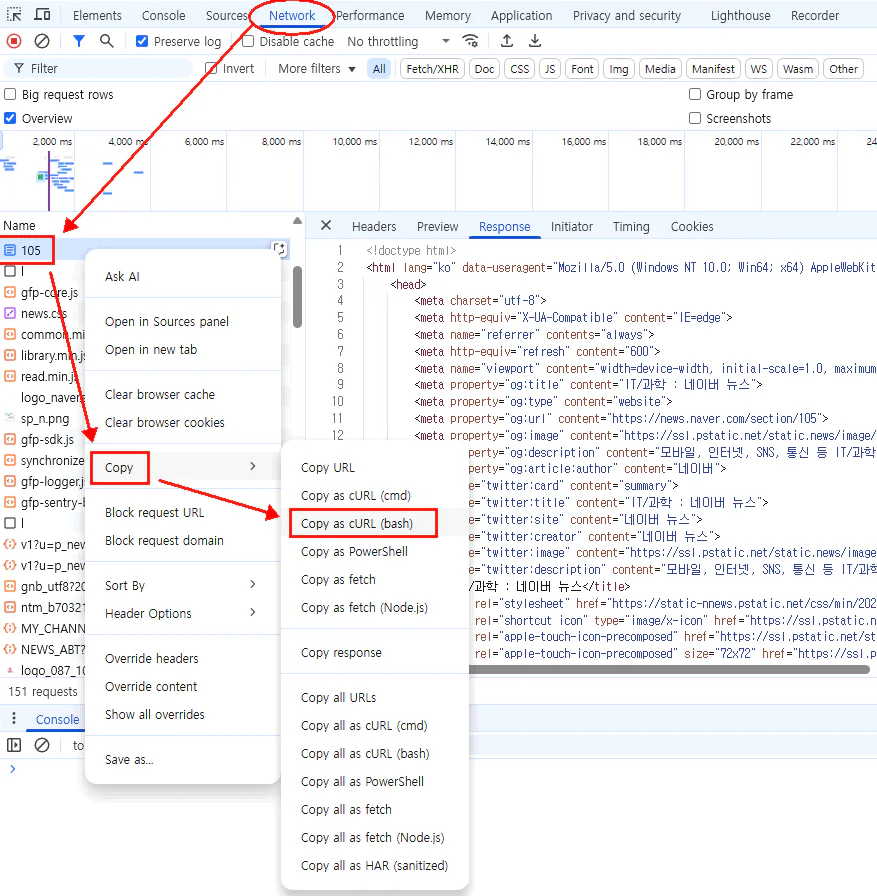Click the requests list vertical scrollbar
The image size is (877, 896).
(x=297, y=297)
